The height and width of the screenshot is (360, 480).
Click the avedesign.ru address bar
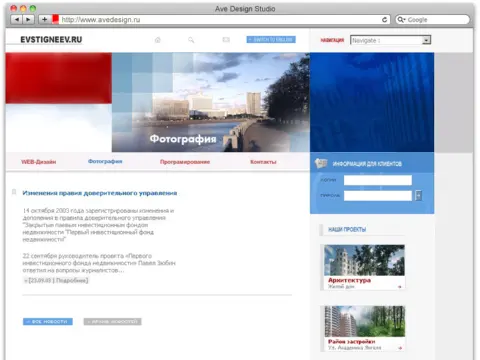point(220,20)
